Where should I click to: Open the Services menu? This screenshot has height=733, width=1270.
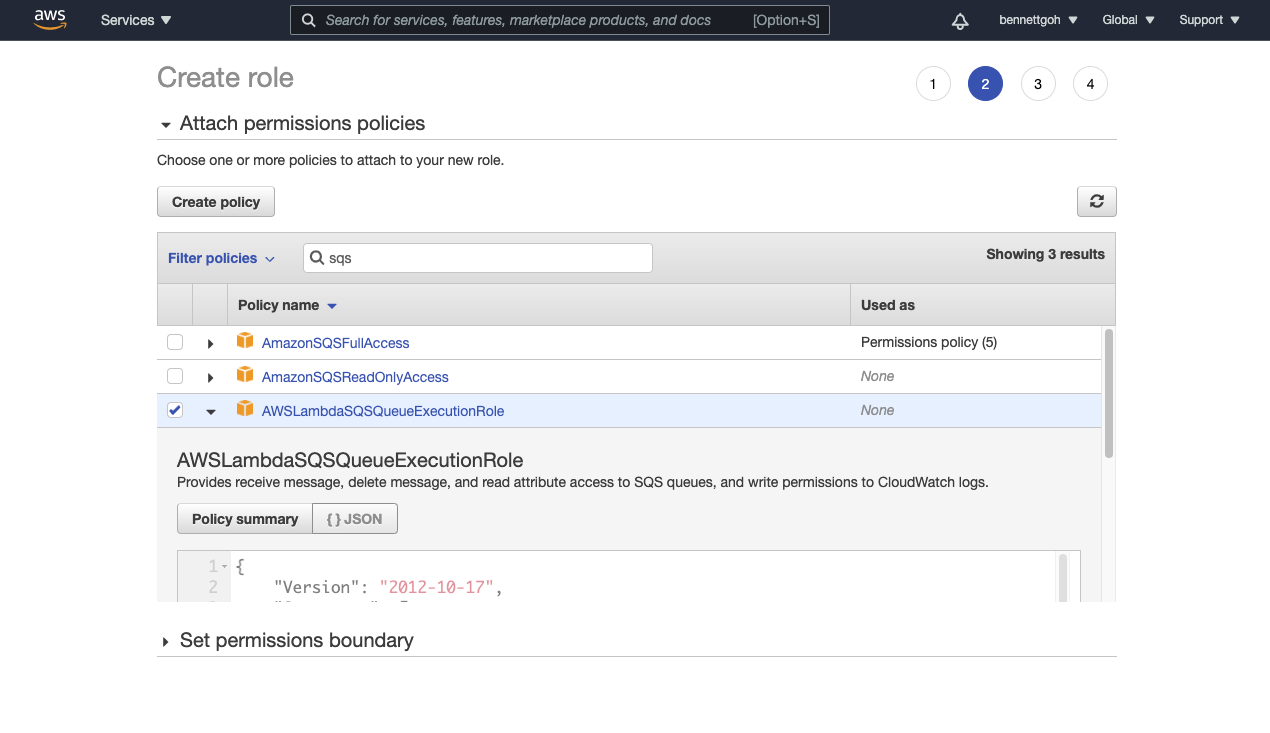pos(135,19)
